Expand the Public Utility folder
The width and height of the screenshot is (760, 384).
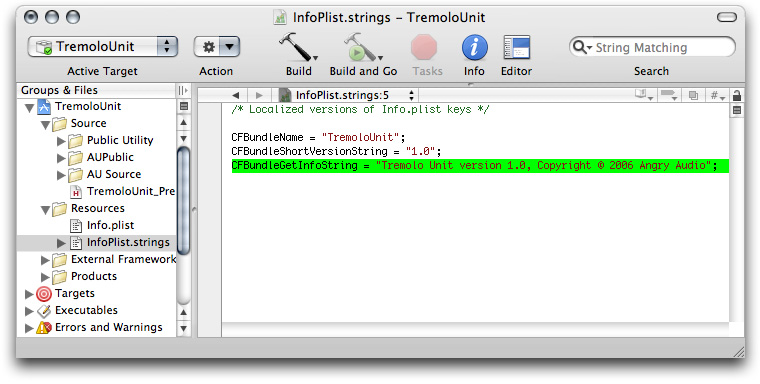pos(61,141)
